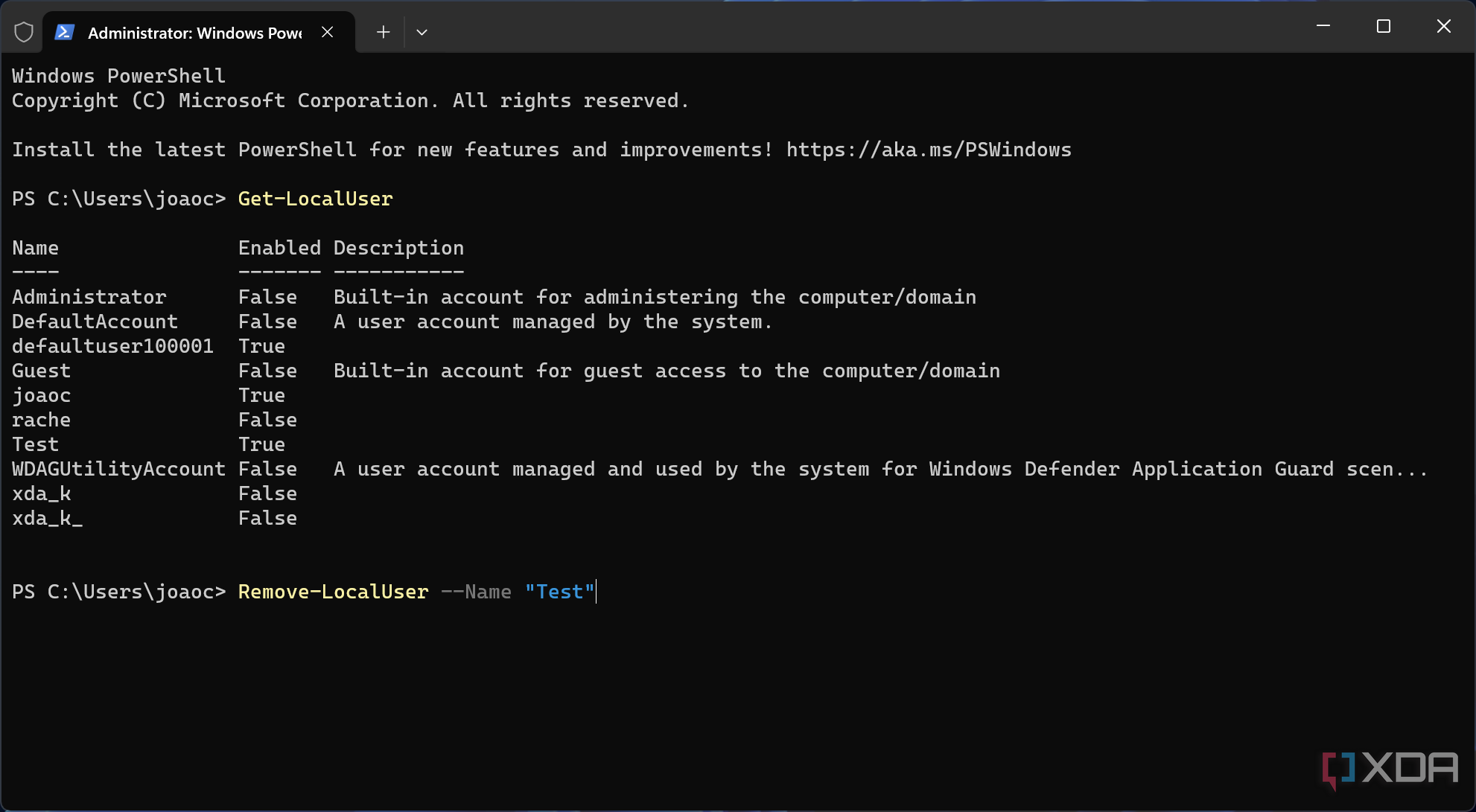Click the --Name parameter text
This screenshot has width=1476, height=812.
(x=476, y=592)
